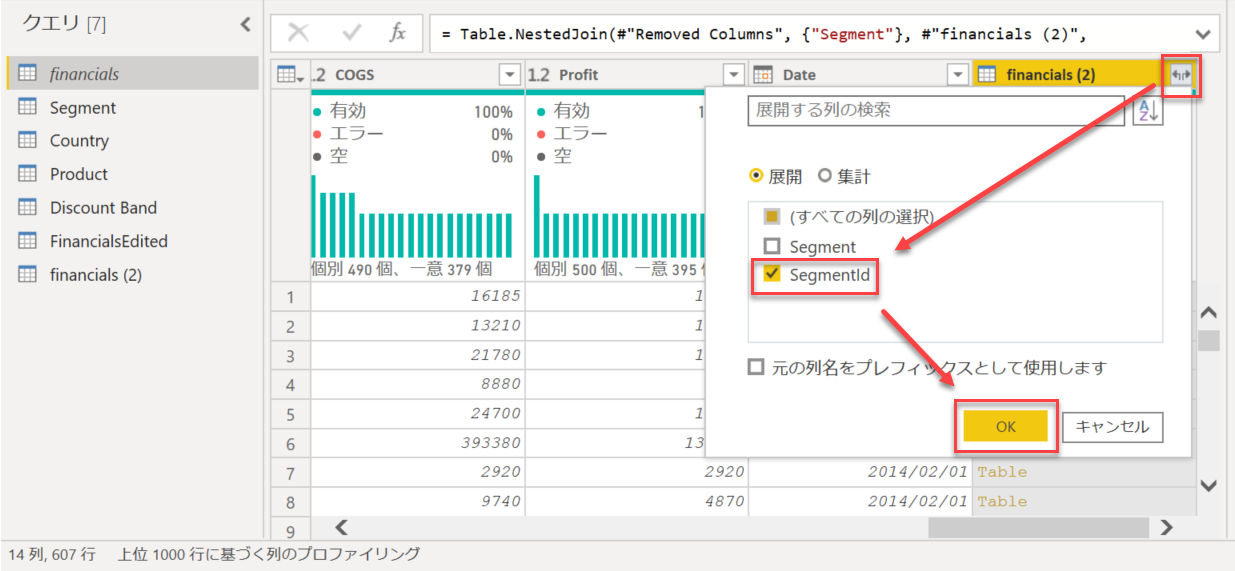Open the COGS column filter dropdown
Screen dimensions: 1235x571
(510, 75)
